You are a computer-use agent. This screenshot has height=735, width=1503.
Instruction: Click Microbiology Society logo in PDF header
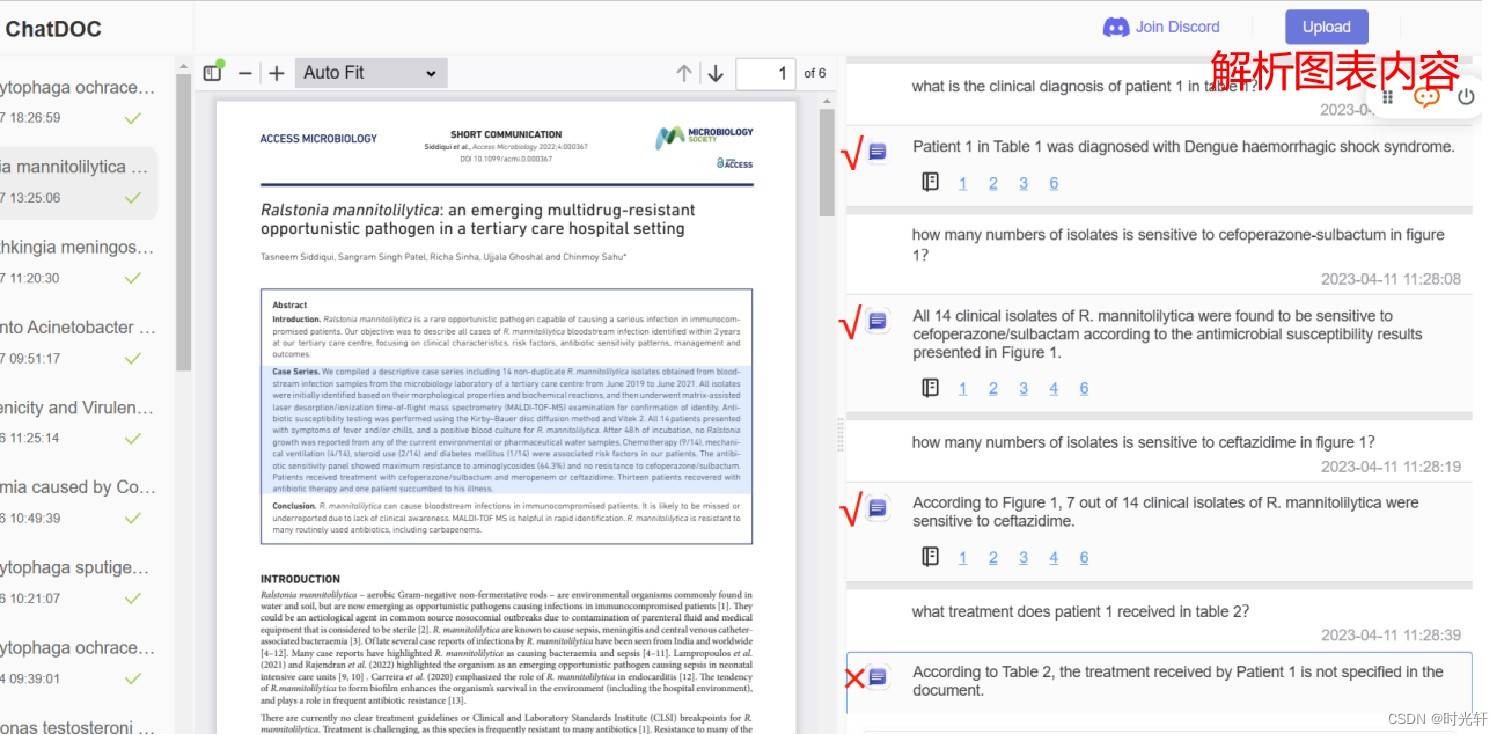[705, 137]
